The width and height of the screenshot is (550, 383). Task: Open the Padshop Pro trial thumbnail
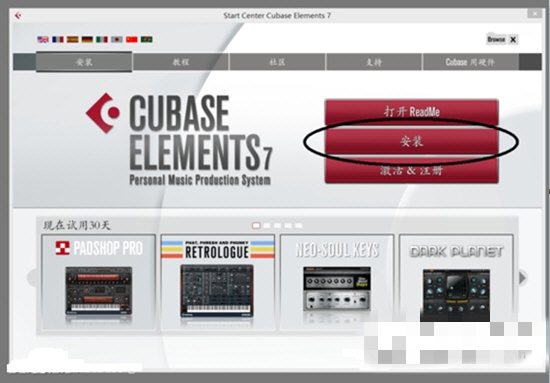click(99, 282)
